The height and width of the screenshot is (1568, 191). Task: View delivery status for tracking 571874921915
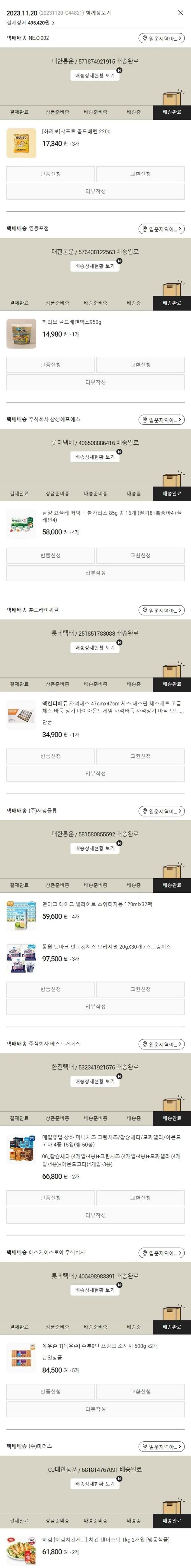[x=95, y=76]
